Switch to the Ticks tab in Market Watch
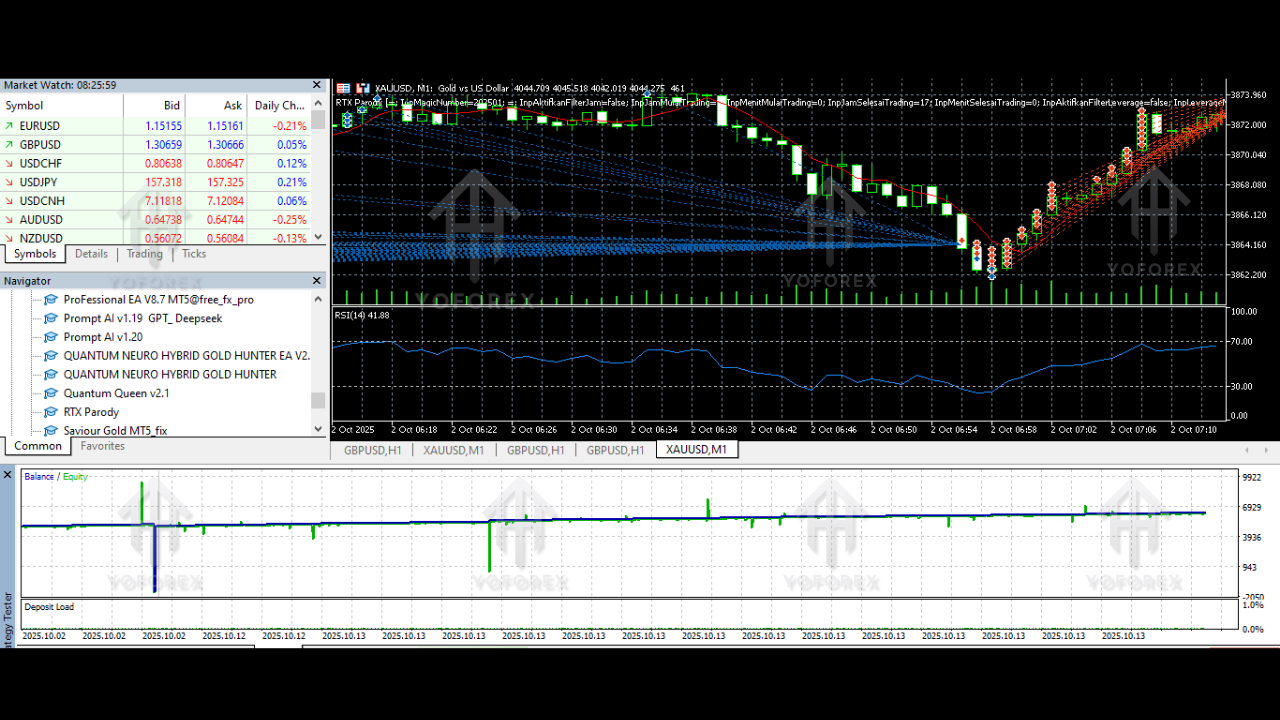Screen dimensions: 1280x720 194,254
